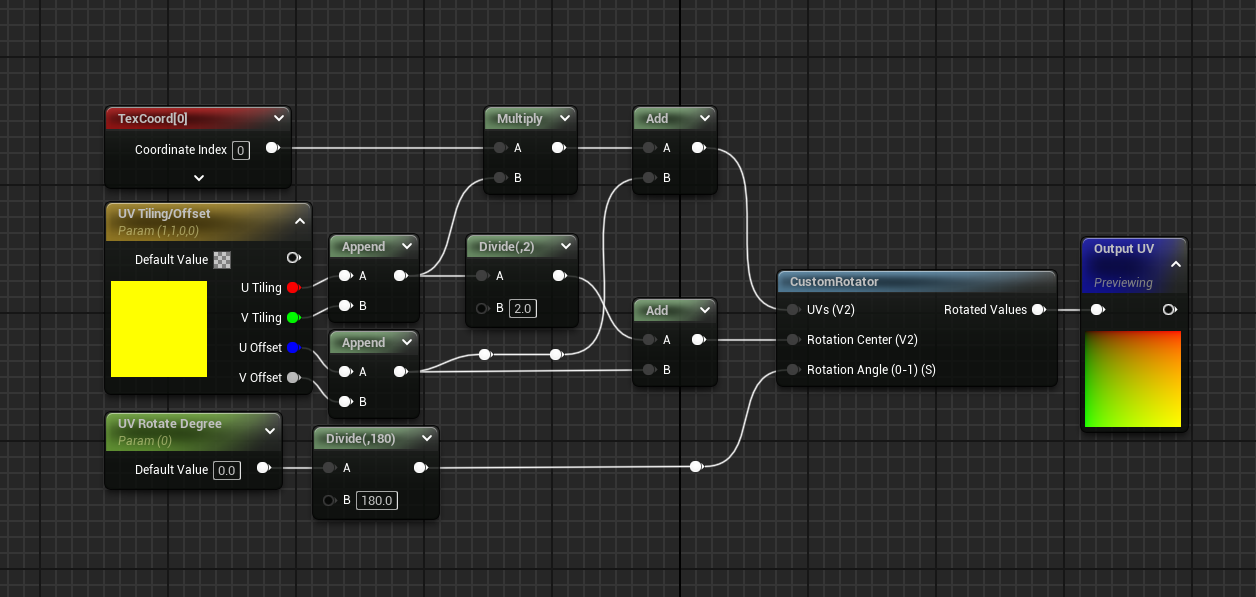This screenshot has height=597, width=1256.
Task: Collapse the UV Tiling/Offset node preview chevron
Action: [299, 222]
